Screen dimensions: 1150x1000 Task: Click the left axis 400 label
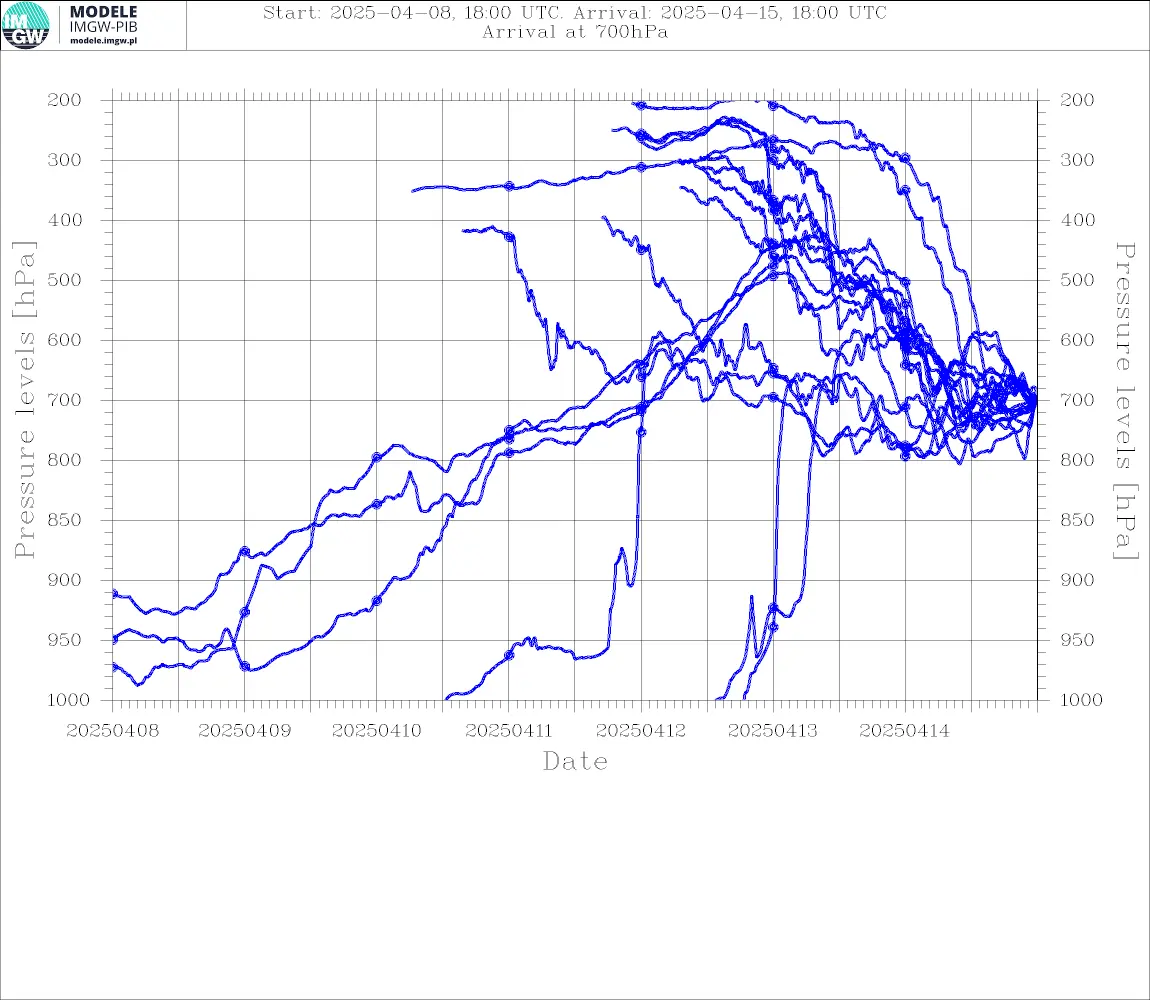click(65, 220)
